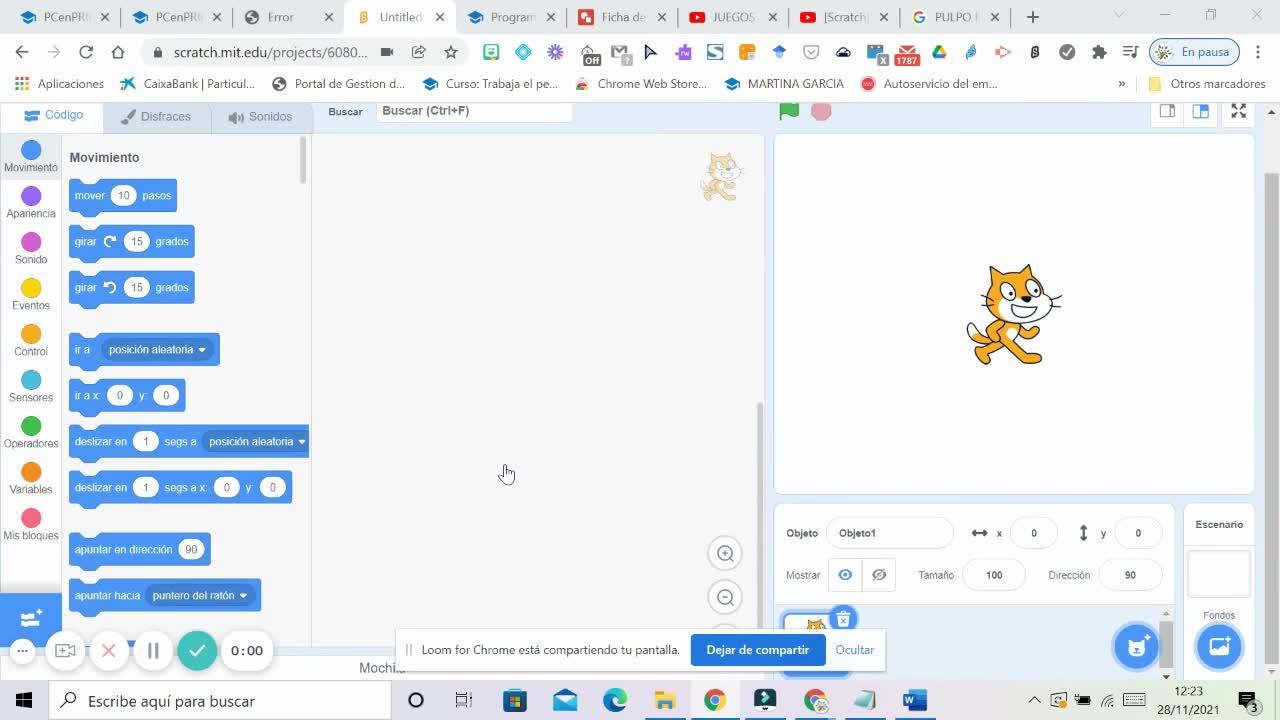Click the sprite x position field
Screen dimensions: 1280x720
(1034, 533)
